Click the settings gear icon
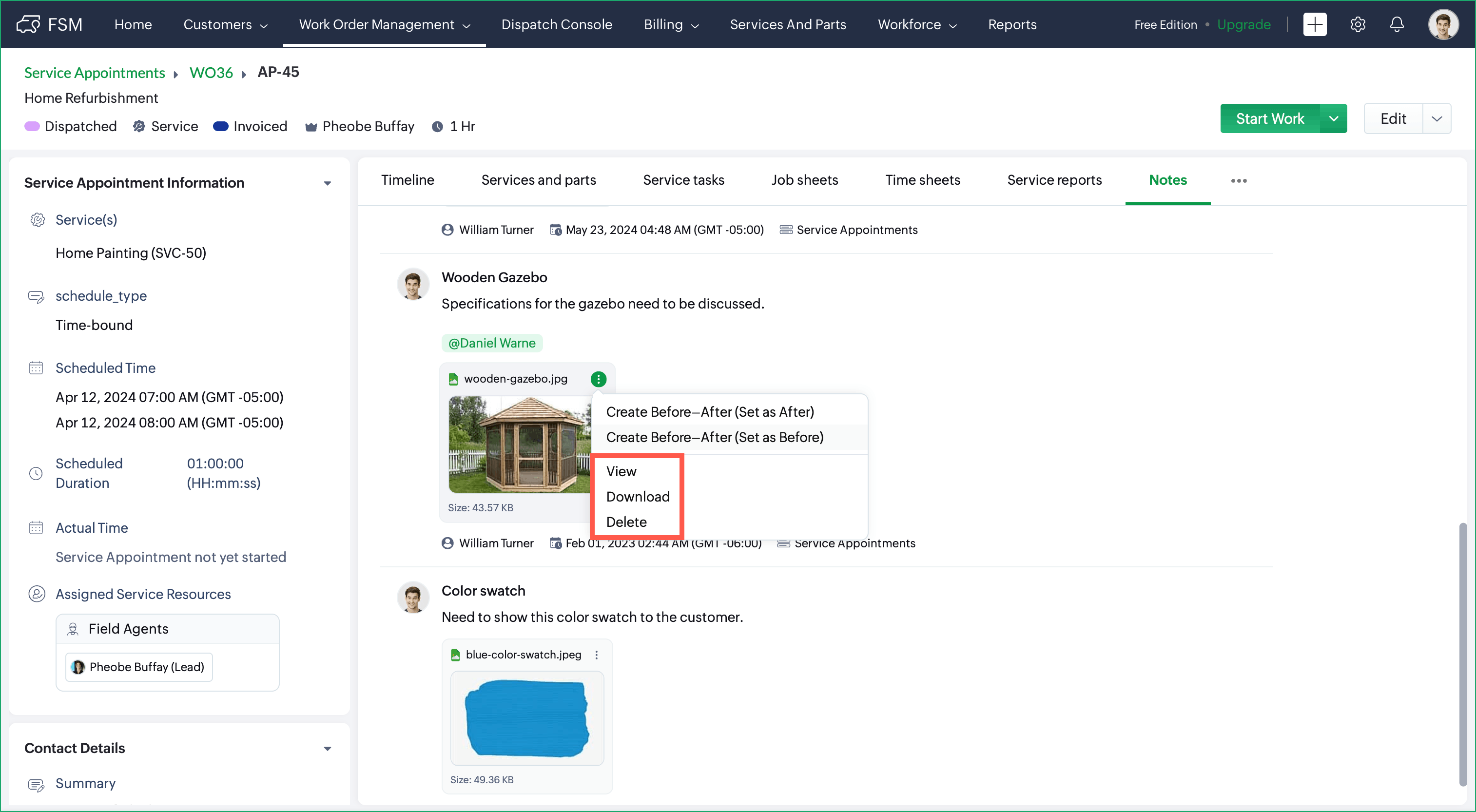This screenshot has height=812, width=1476. coord(1358,25)
